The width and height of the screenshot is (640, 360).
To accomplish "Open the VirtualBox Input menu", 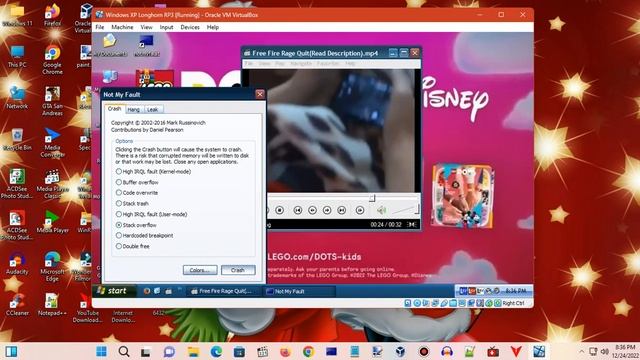I will (167, 27).
